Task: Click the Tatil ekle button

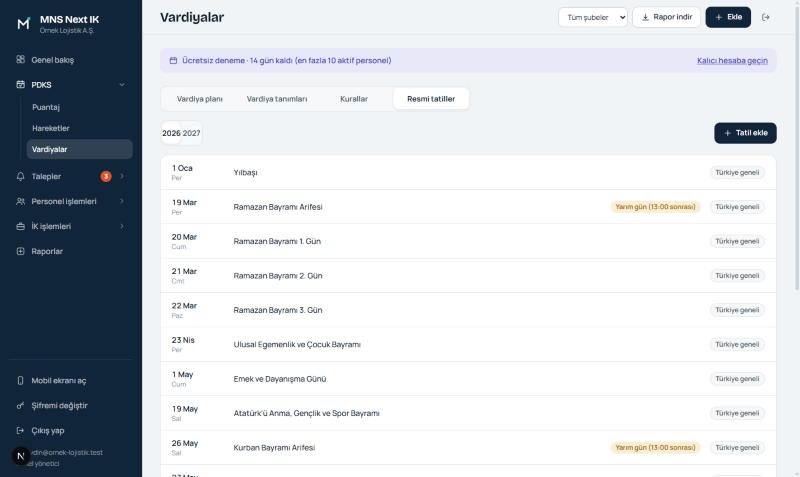Action: click(x=745, y=133)
